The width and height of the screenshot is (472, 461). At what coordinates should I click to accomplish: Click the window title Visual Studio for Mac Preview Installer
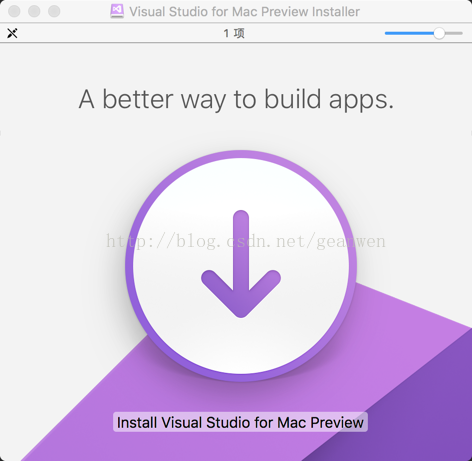[245, 12]
